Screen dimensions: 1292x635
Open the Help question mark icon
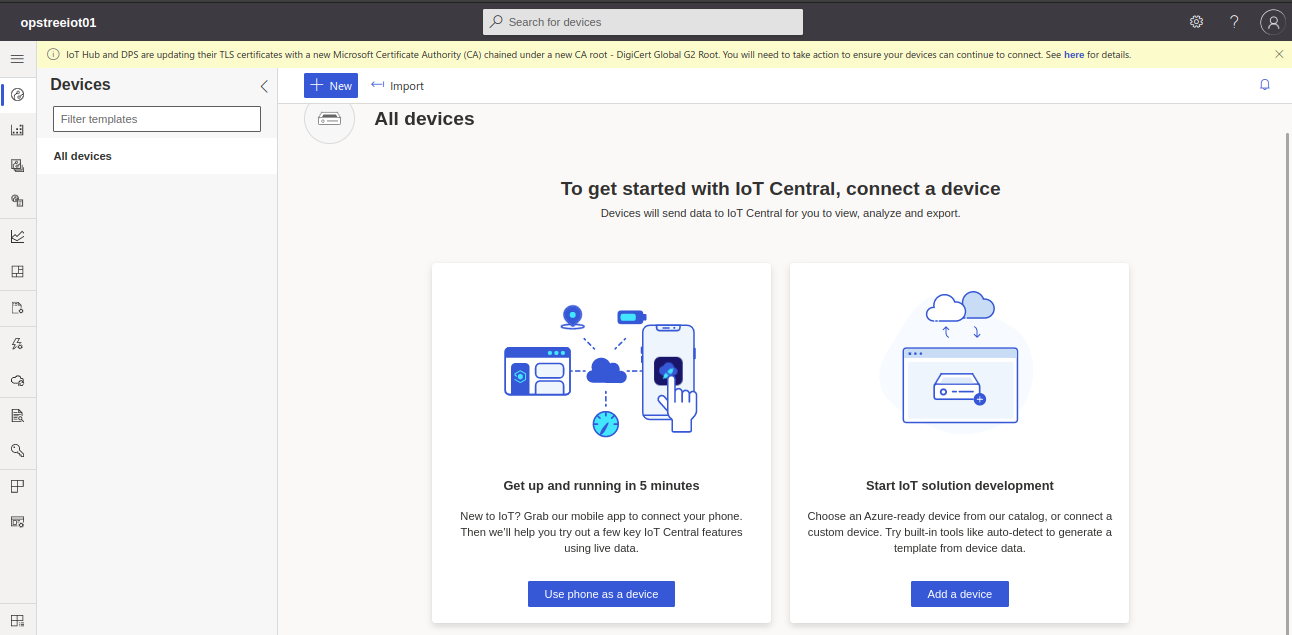[x=1234, y=22]
